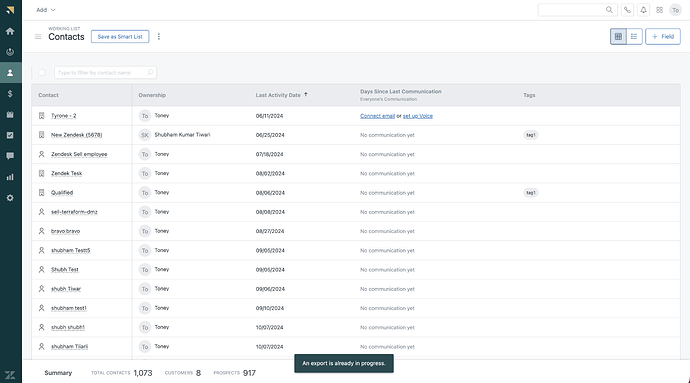Click the + Field button
Viewport: 690px width, 383px height.
click(663, 37)
